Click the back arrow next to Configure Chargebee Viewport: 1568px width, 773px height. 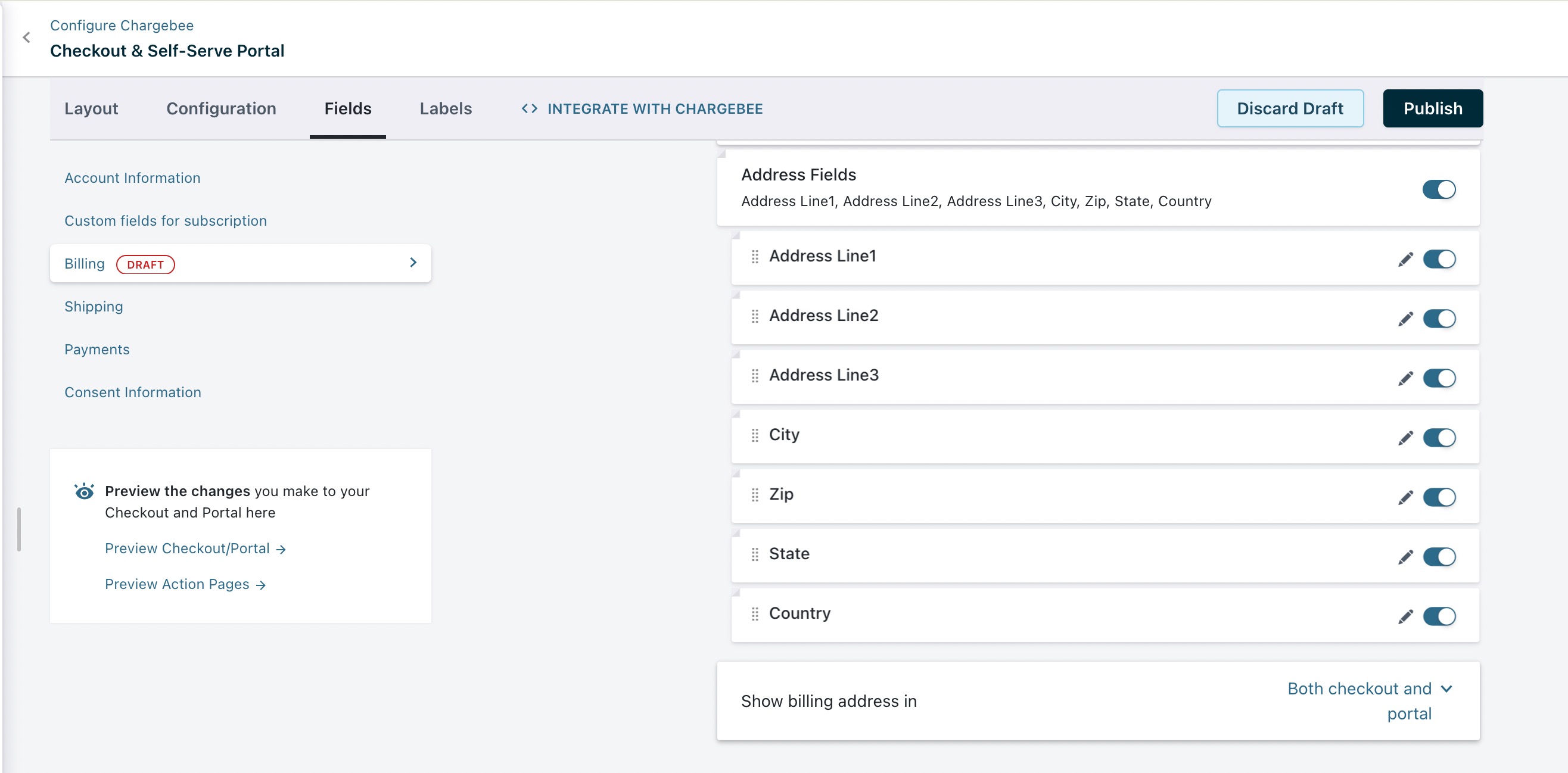pyautogui.click(x=26, y=38)
